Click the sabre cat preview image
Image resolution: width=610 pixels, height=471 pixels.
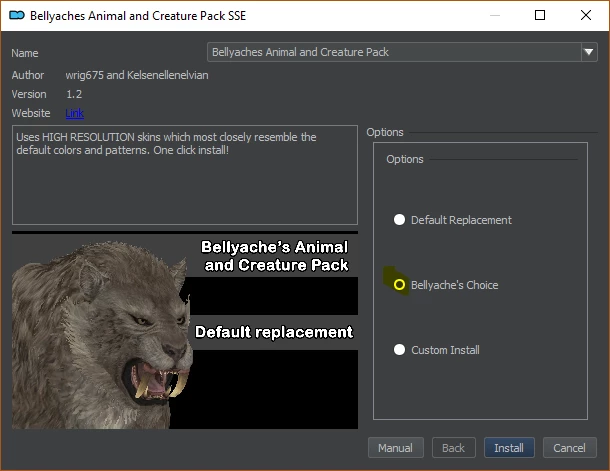[x=185, y=330]
